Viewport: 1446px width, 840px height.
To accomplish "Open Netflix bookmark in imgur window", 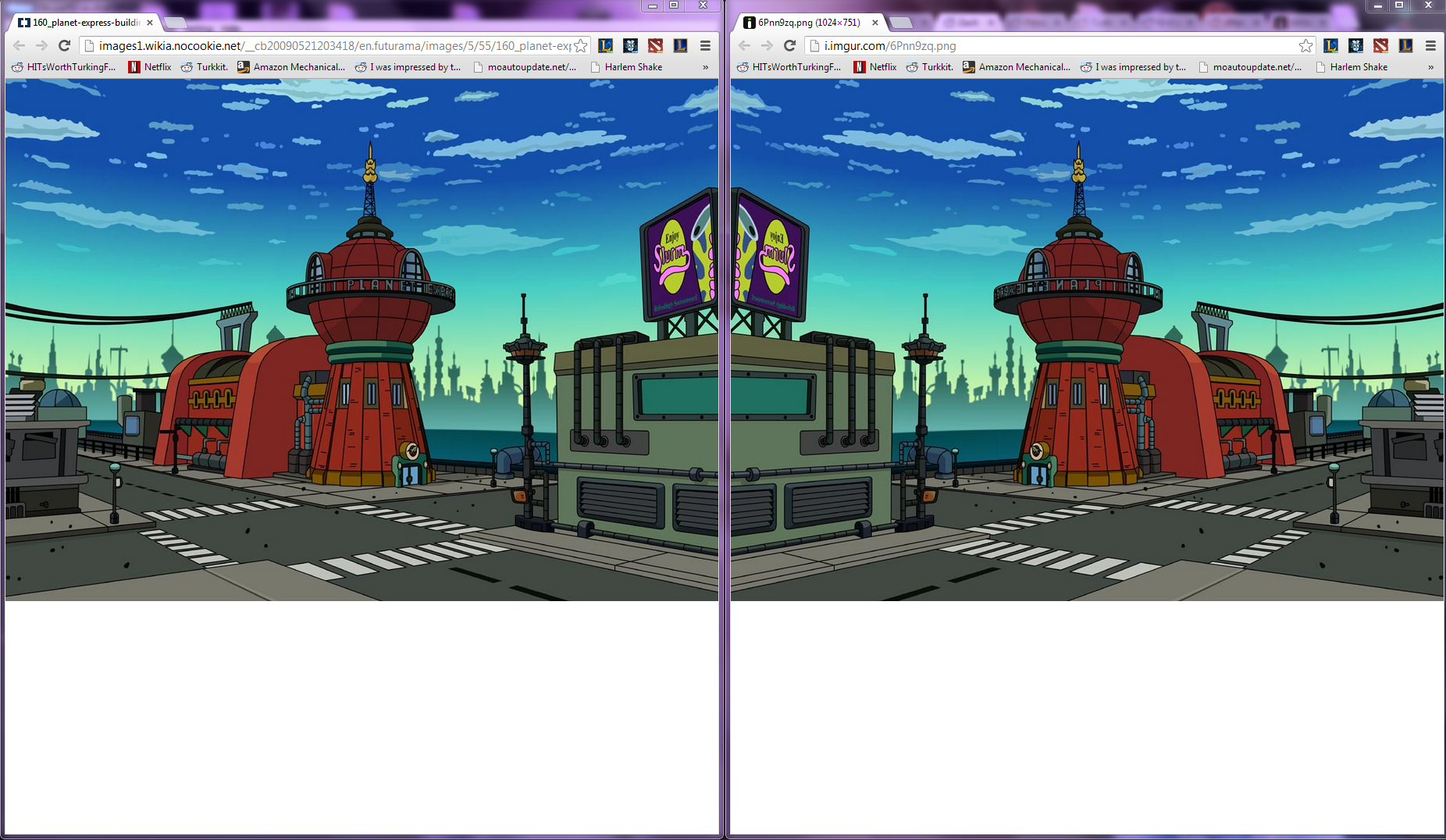I will [875, 67].
